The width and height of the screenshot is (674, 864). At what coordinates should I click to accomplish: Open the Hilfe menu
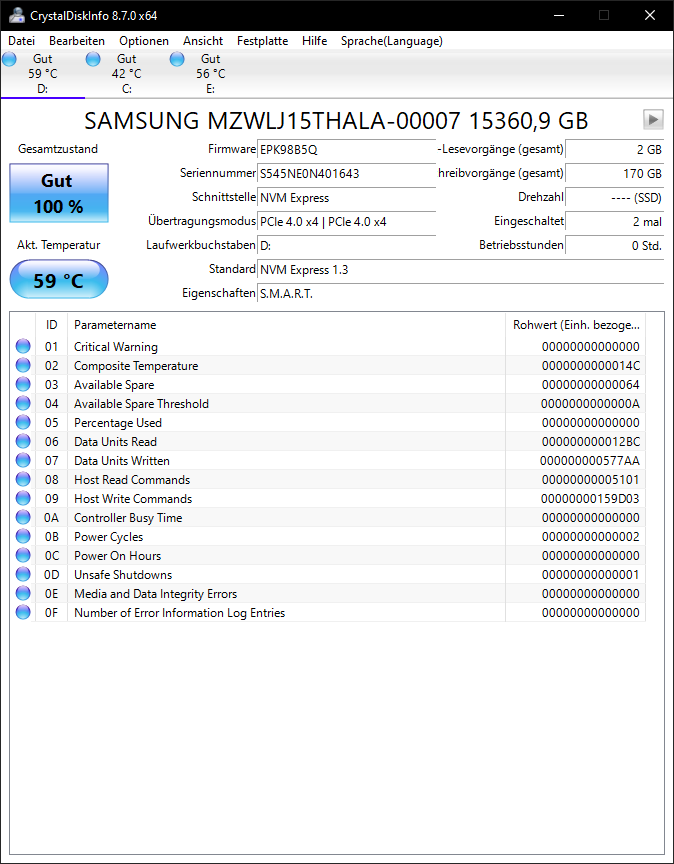pyautogui.click(x=315, y=41)
